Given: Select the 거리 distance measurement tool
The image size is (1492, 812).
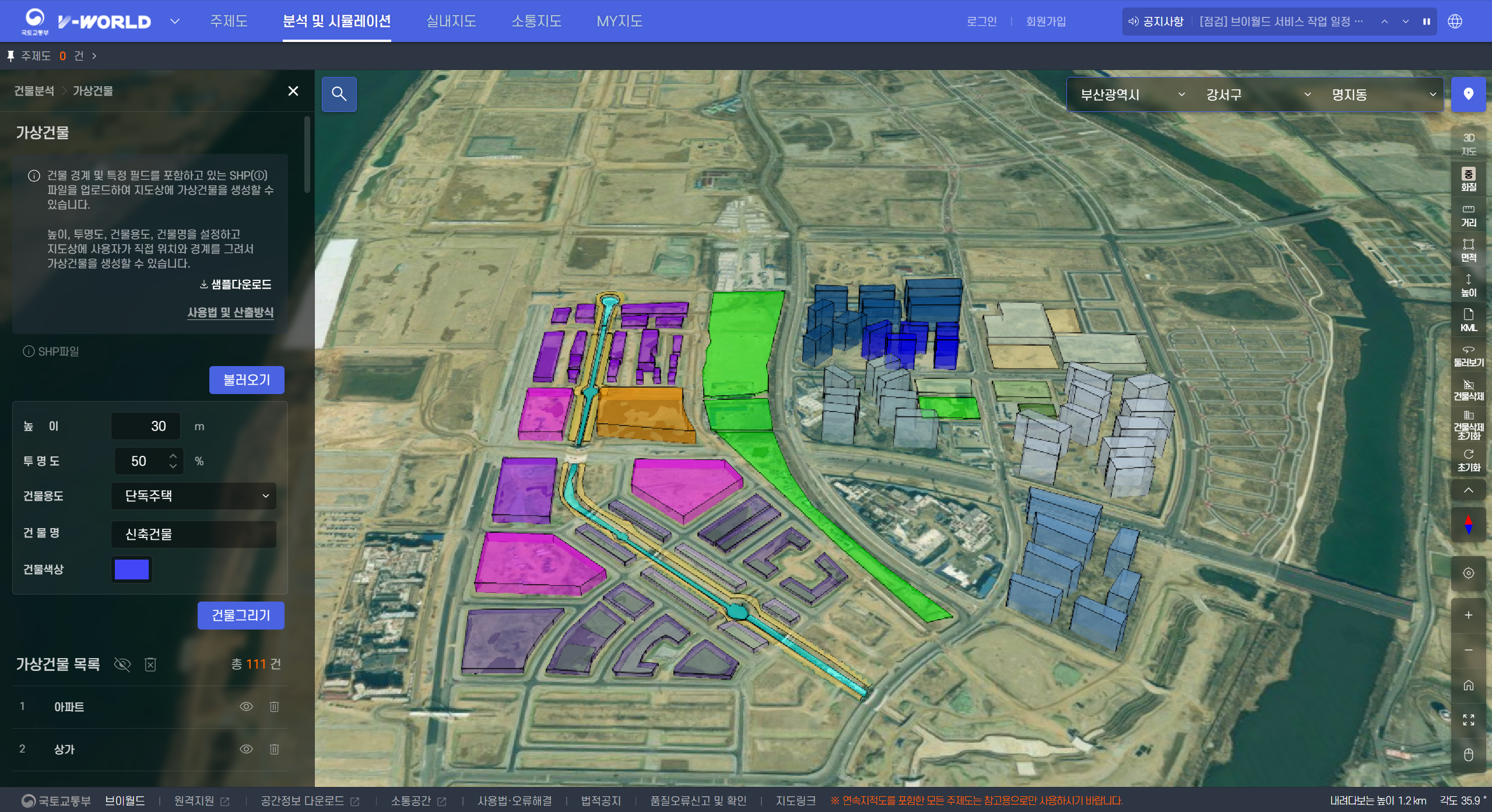Looking at the screenshot, I should [x=1468, y=215].
